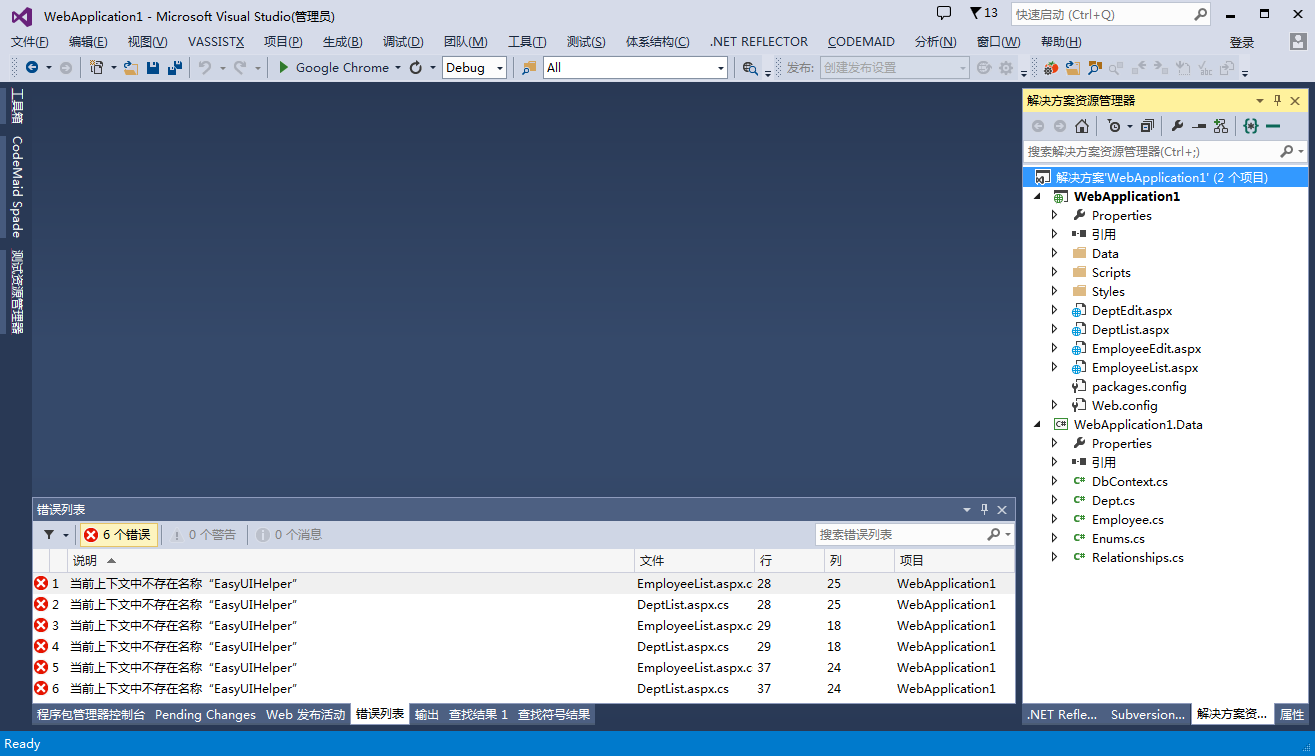Viewport: 1315px width, 756px height.
Task: Click the 快速启动 quick launch box
Action: coord(1111,14)
